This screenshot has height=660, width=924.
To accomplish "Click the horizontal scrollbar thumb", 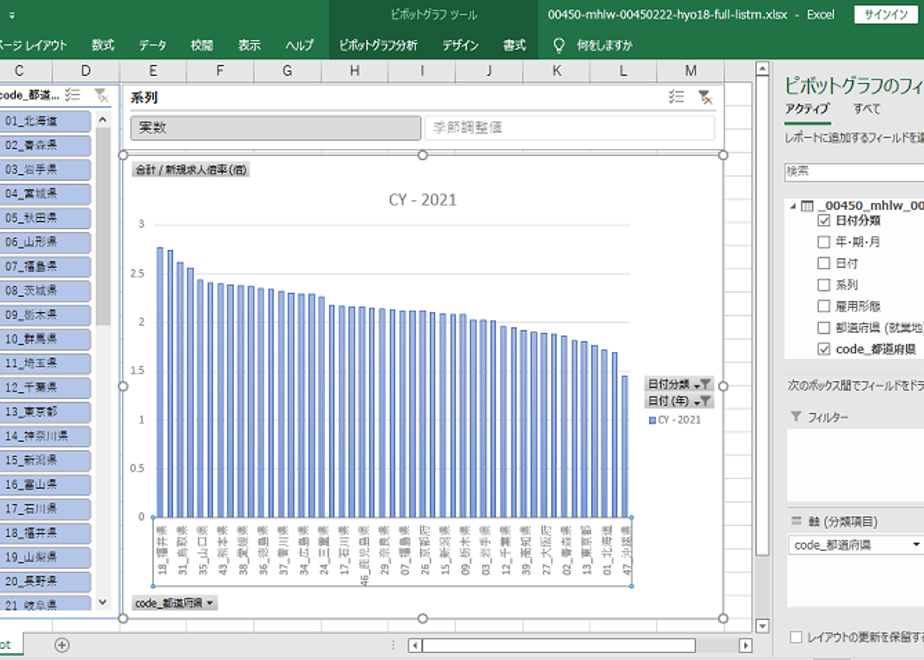I will click(559, 645).
